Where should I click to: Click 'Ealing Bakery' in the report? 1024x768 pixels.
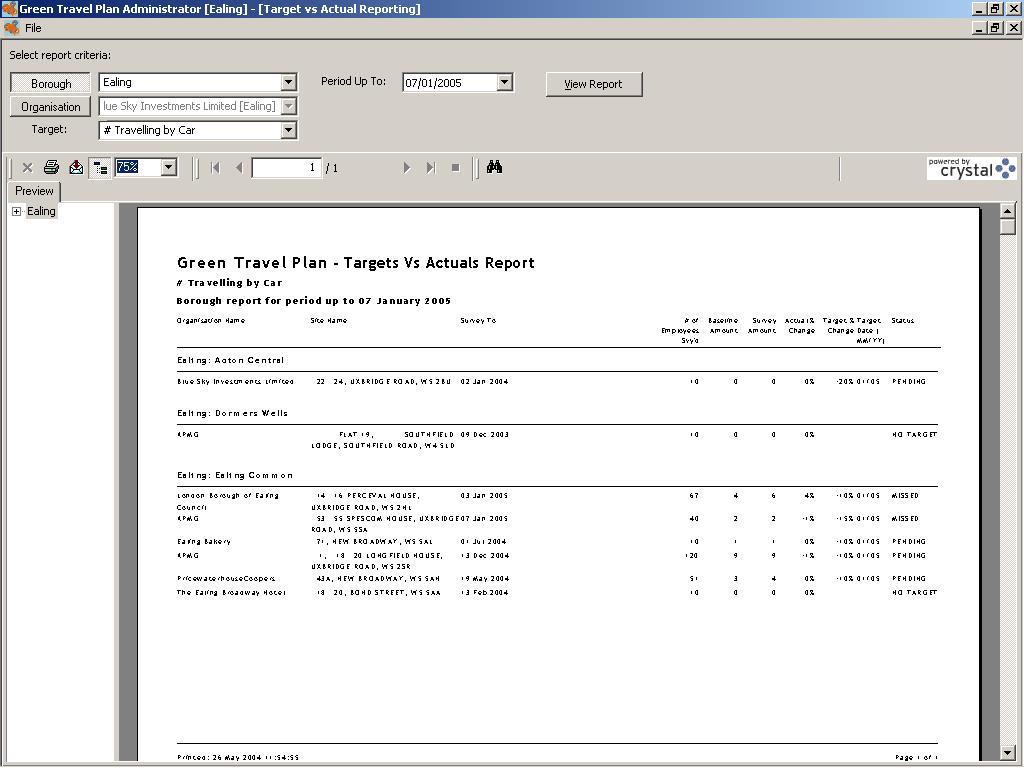tap(204, 541)
